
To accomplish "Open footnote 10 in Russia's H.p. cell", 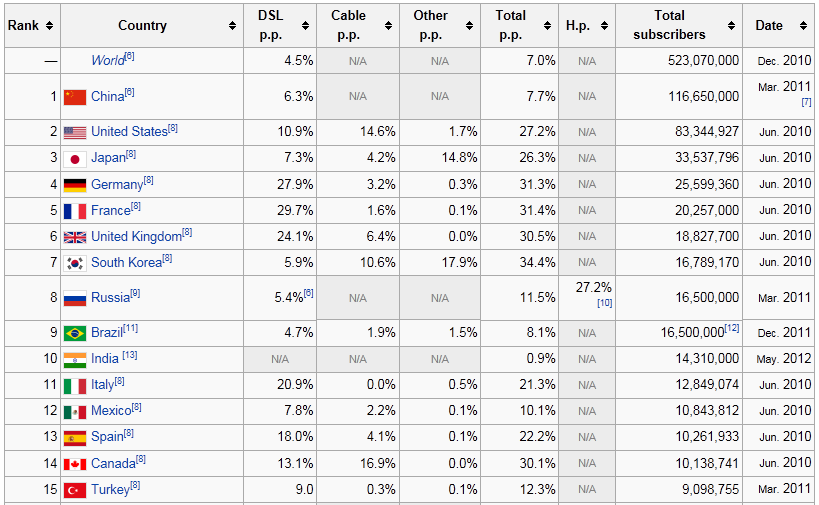I will [x=604, y=303].
